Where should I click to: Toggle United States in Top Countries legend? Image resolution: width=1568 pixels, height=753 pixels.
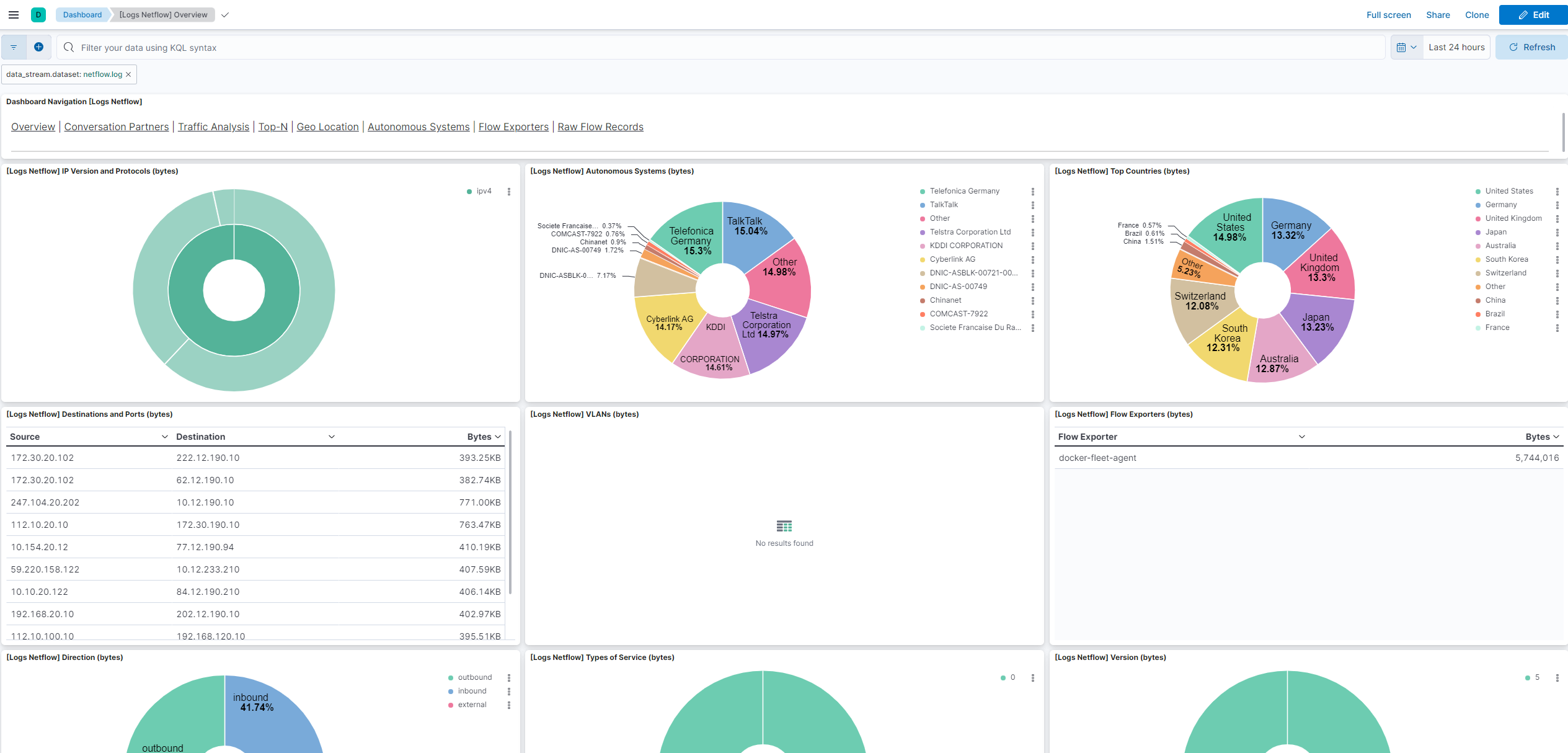[1509, 190]
